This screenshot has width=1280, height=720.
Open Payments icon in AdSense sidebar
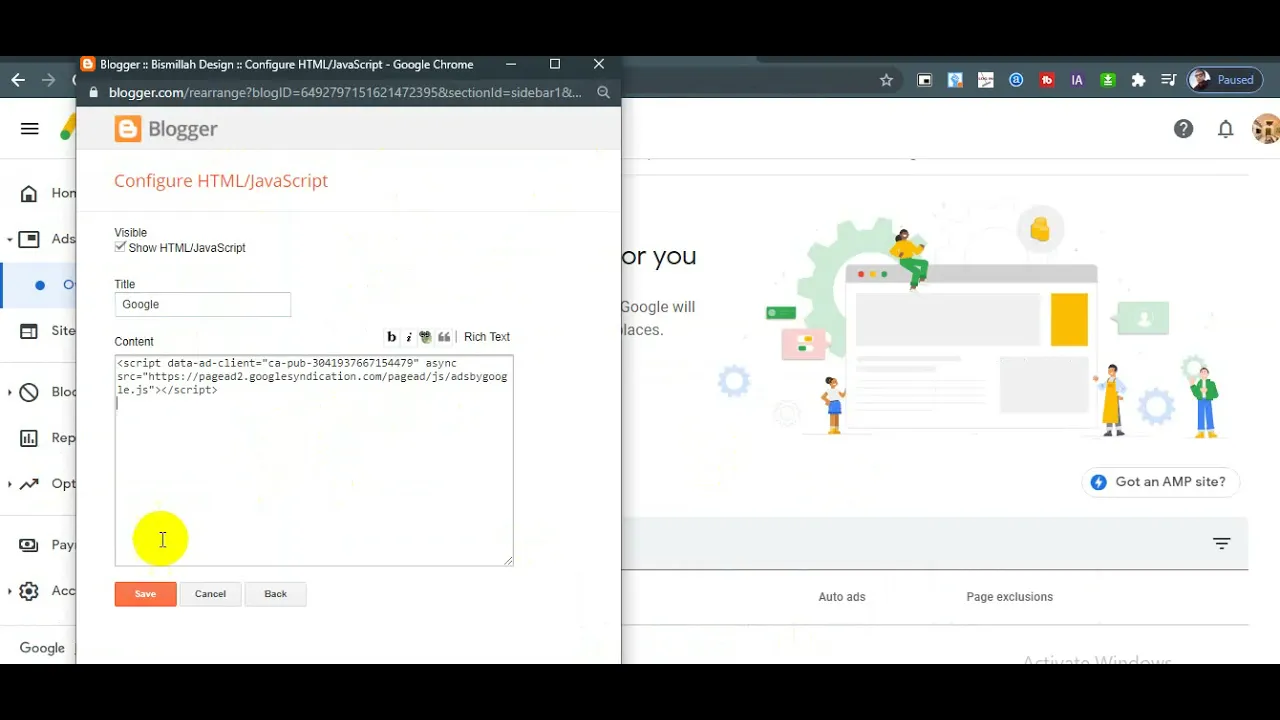pyautogui.click(x=30, y=545)
